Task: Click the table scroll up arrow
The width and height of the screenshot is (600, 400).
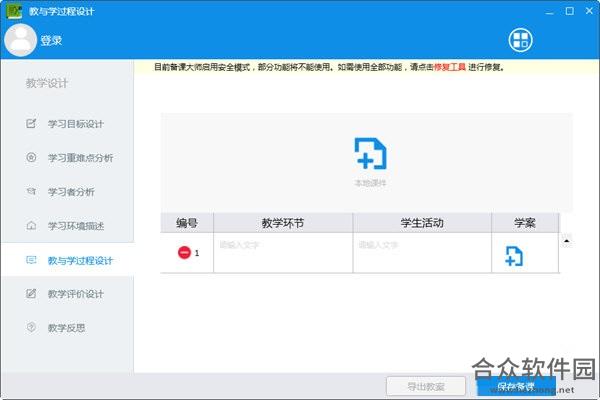Action: pos(566,241)
